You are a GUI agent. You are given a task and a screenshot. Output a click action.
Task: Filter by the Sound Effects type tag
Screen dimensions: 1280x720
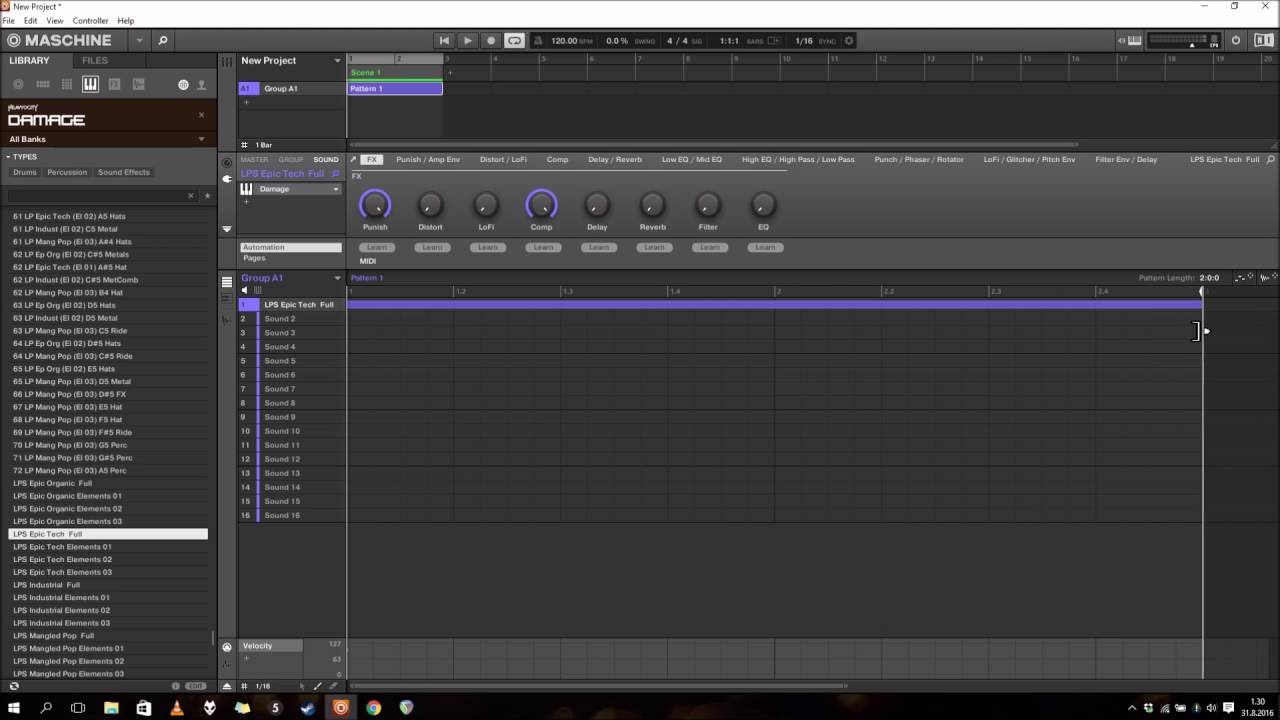[x=124, y=172]
